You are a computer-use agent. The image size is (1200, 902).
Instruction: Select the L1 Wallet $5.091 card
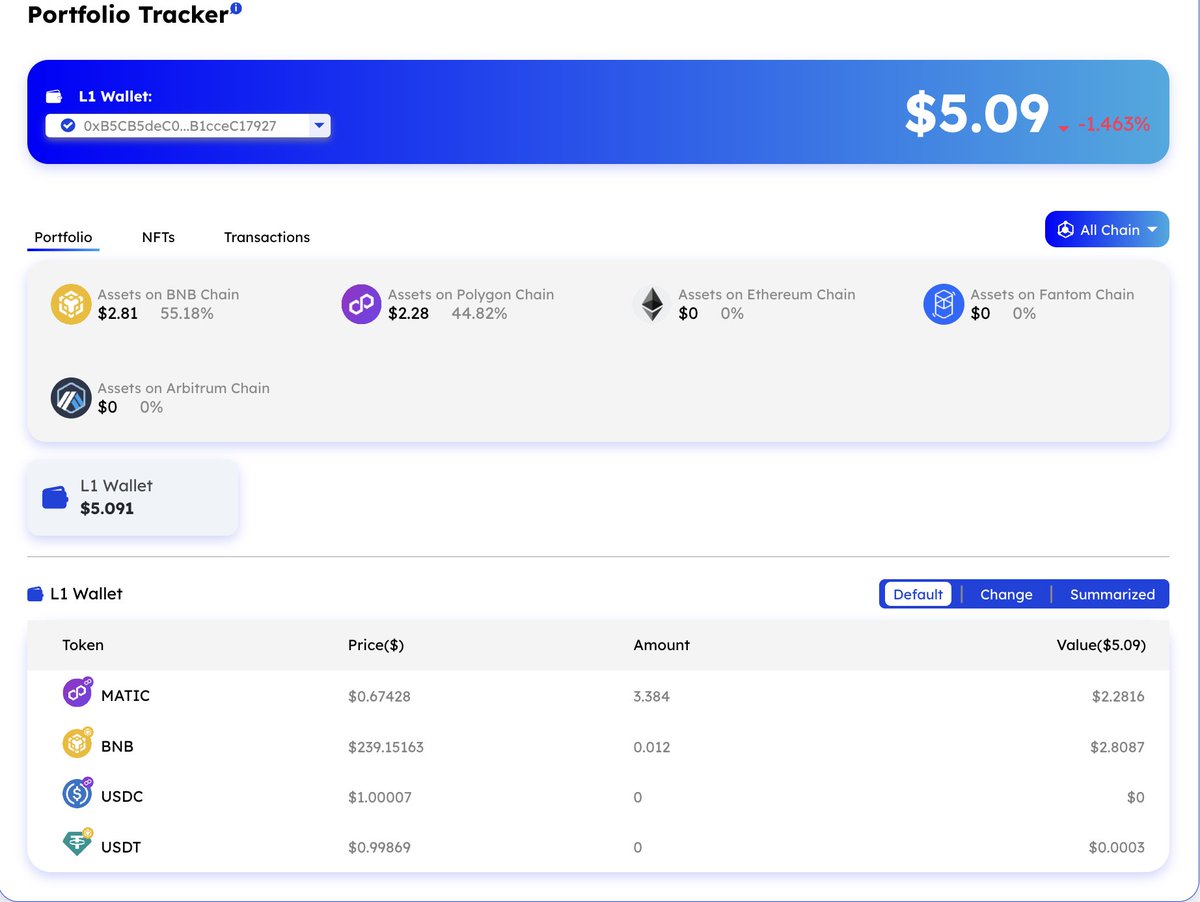pos(133,497)
